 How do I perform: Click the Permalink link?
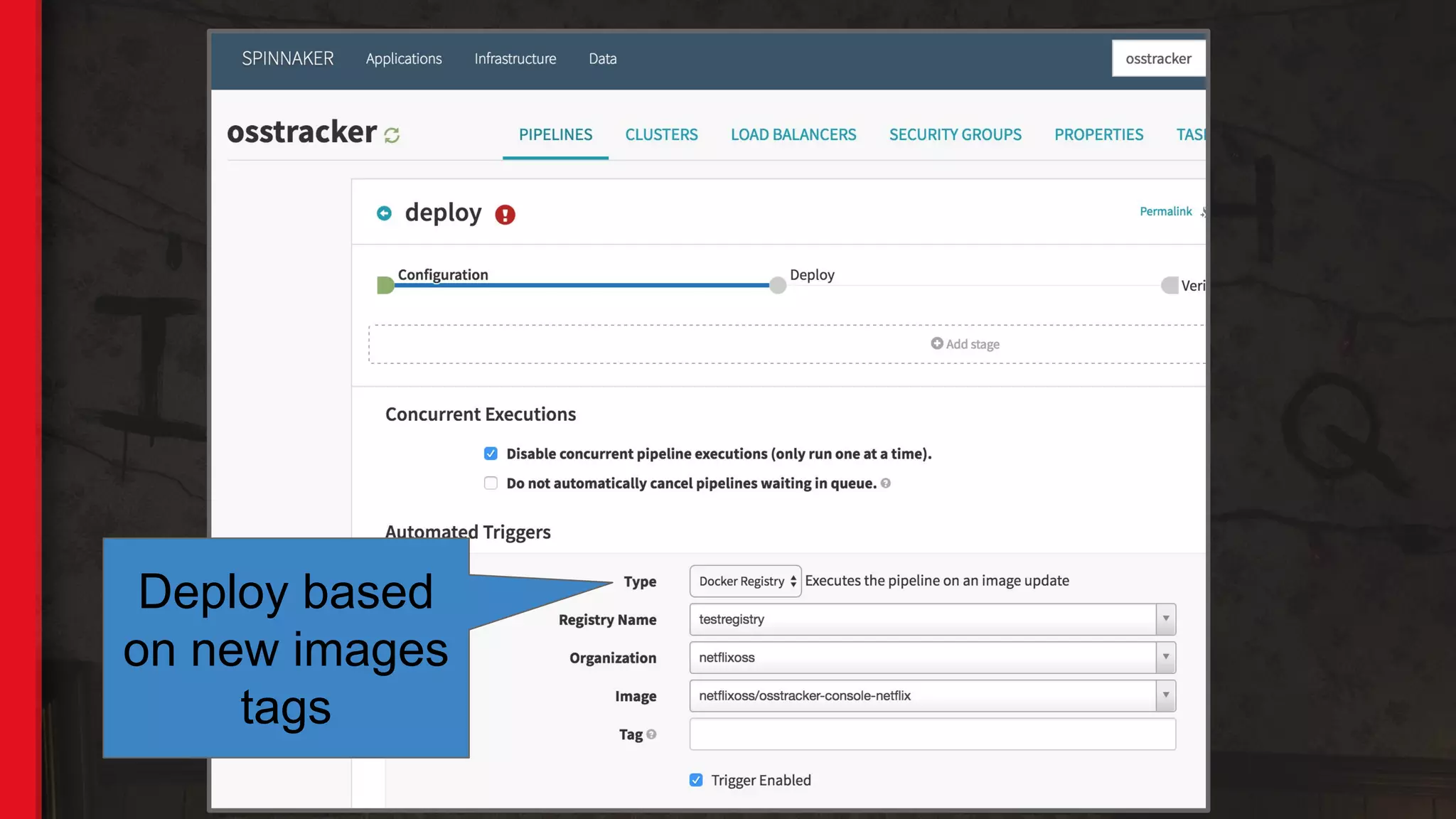(x=1165, y=211)
